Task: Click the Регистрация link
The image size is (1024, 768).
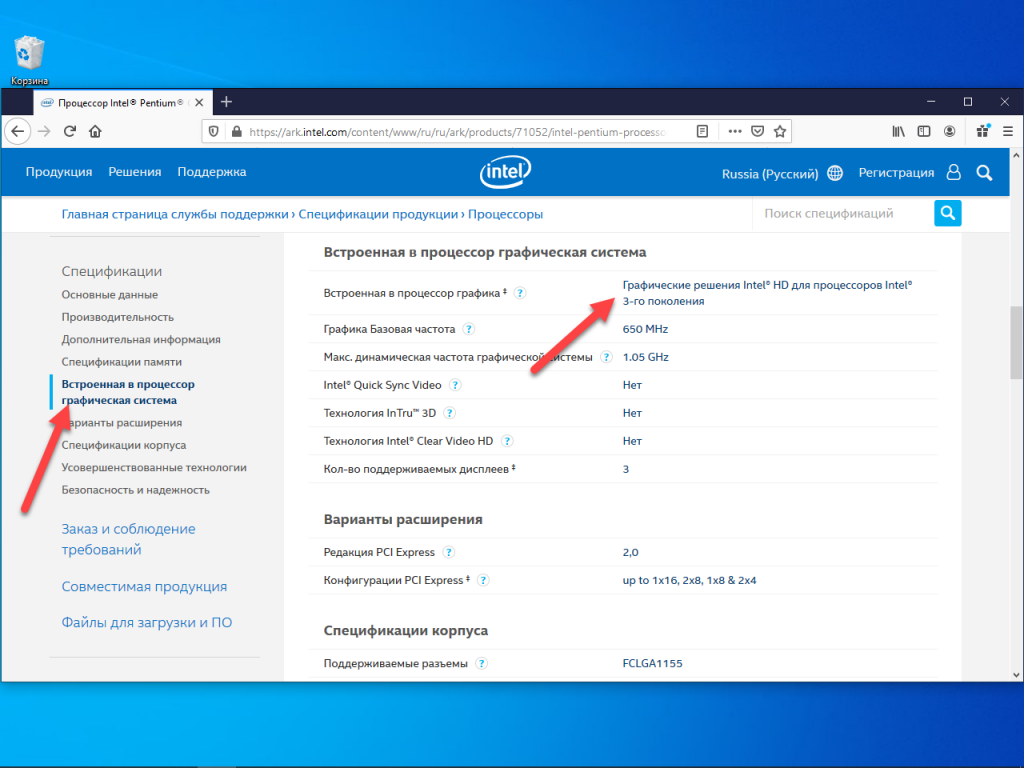Action: pyautogui.click(x=896, y=173)
